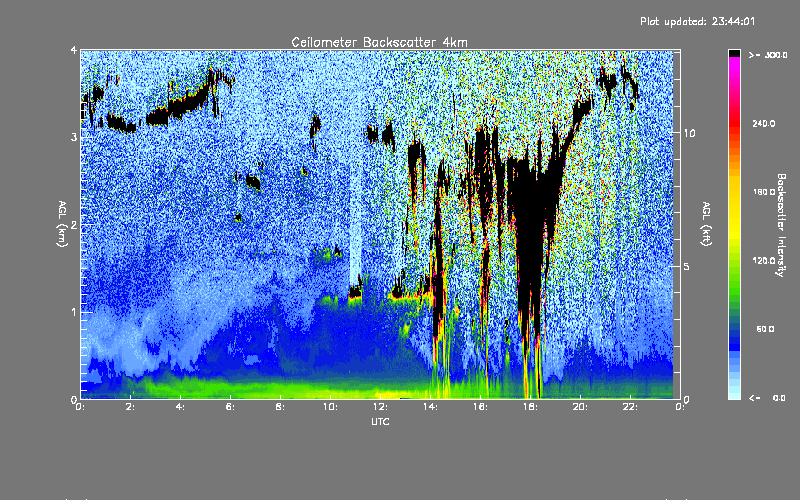Click the 1 tick on km axis
Image resolution: width=800 pixels, height=500 pixels.
[x=74, y=312]
